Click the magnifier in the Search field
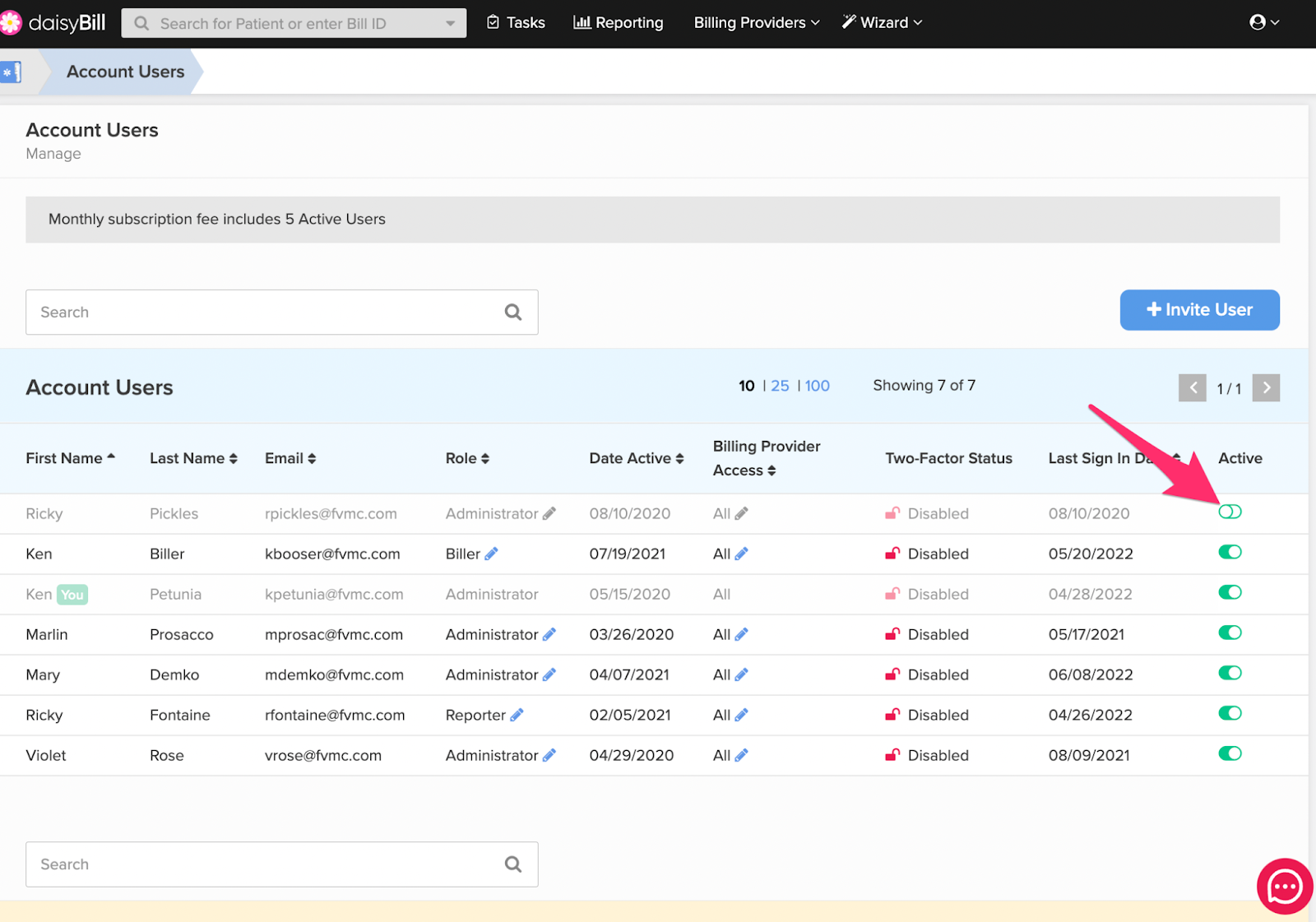This screenshot has width=1316, height=922. tap(512, 312)
